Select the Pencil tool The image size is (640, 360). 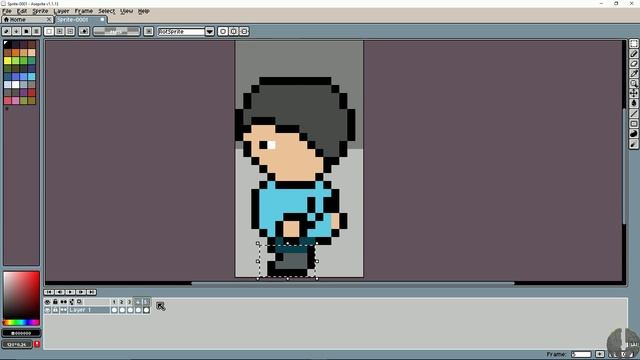[633, 53]
